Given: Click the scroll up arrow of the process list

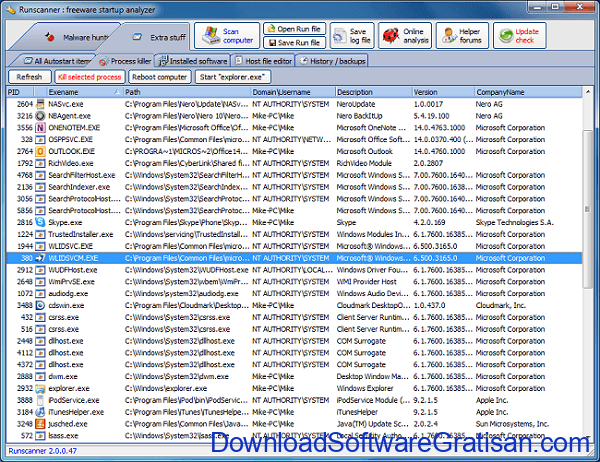Looking at the screenshot, I should [x=587, y=92].
